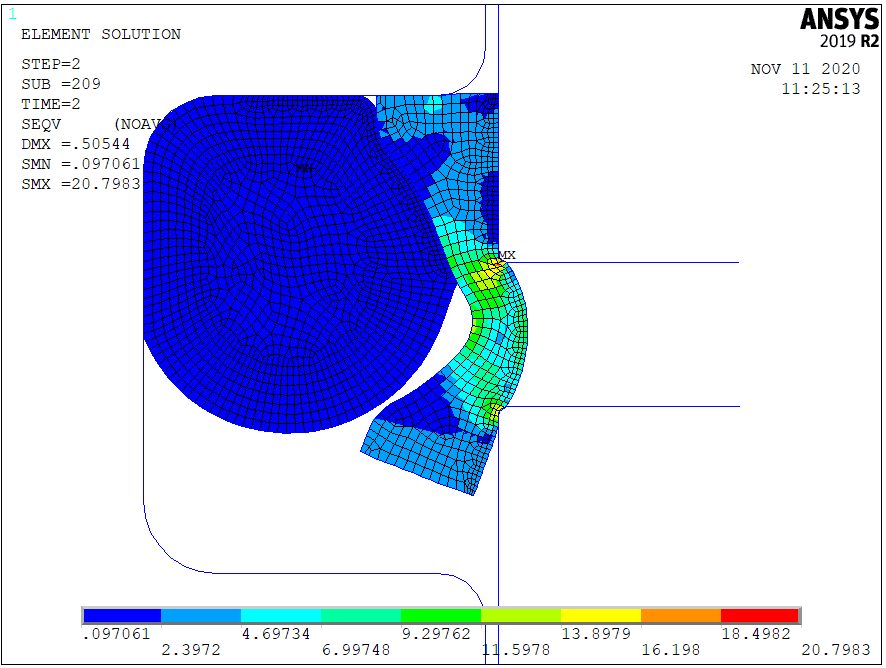Viewport: 886px width, 668px height.
Task: Click the red legend color band
Action: point(760,615)
